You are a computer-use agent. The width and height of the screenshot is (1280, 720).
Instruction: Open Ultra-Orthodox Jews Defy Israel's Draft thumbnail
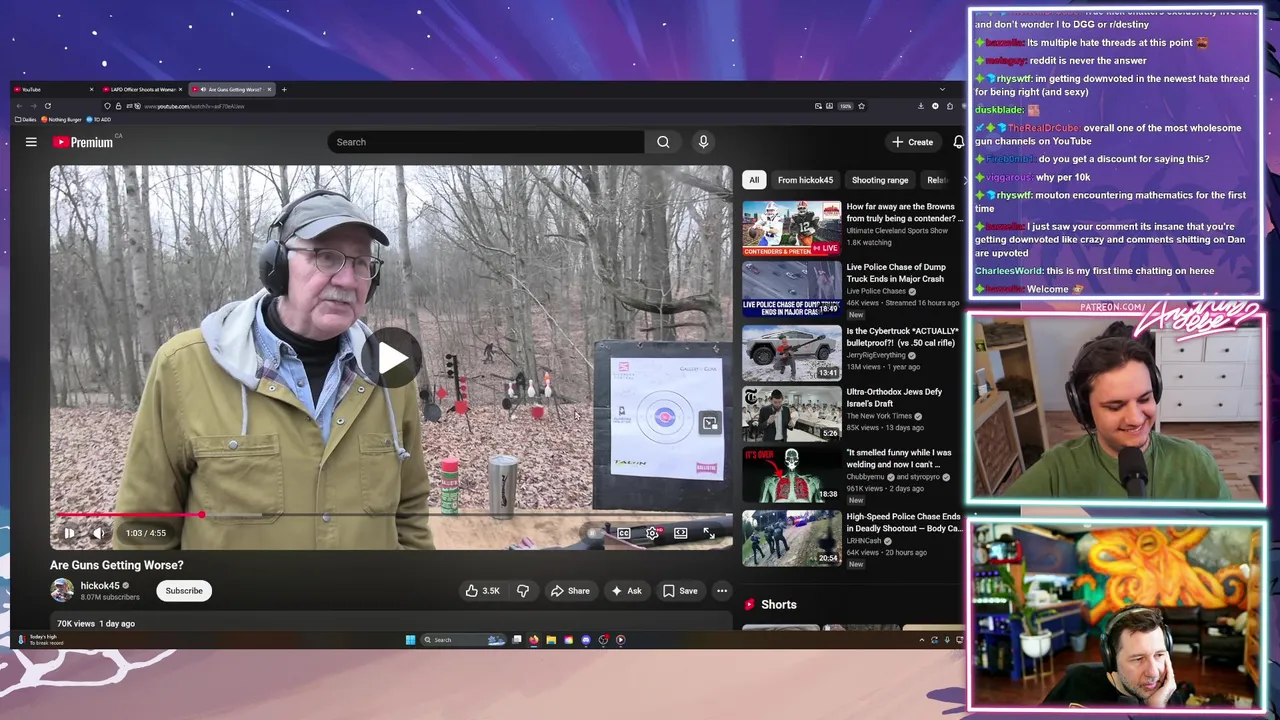[792, 413]
